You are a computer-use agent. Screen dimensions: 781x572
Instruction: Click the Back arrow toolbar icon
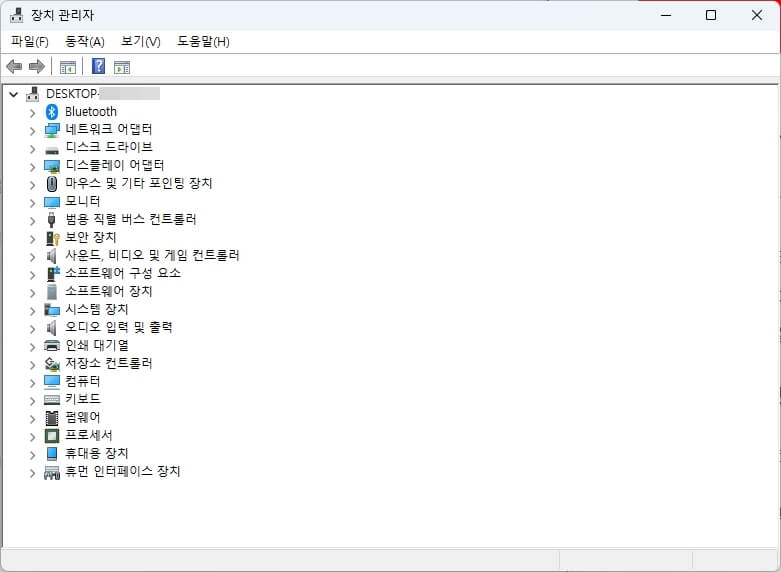[x=14, y=66]
